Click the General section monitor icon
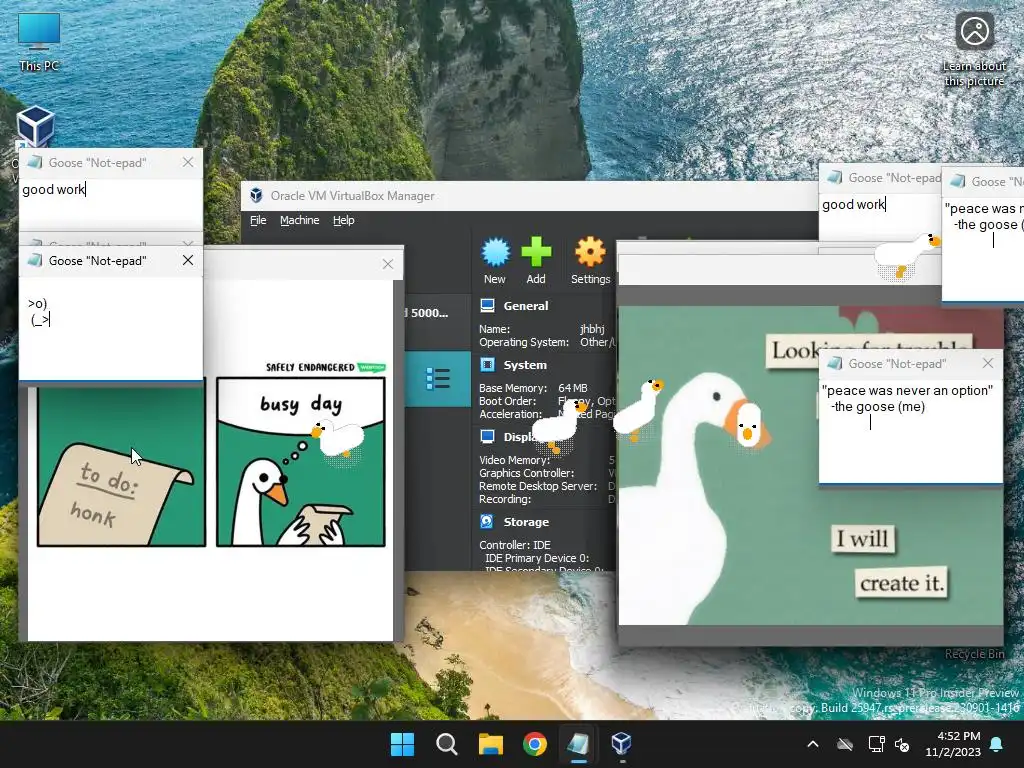 click(487, 305)
